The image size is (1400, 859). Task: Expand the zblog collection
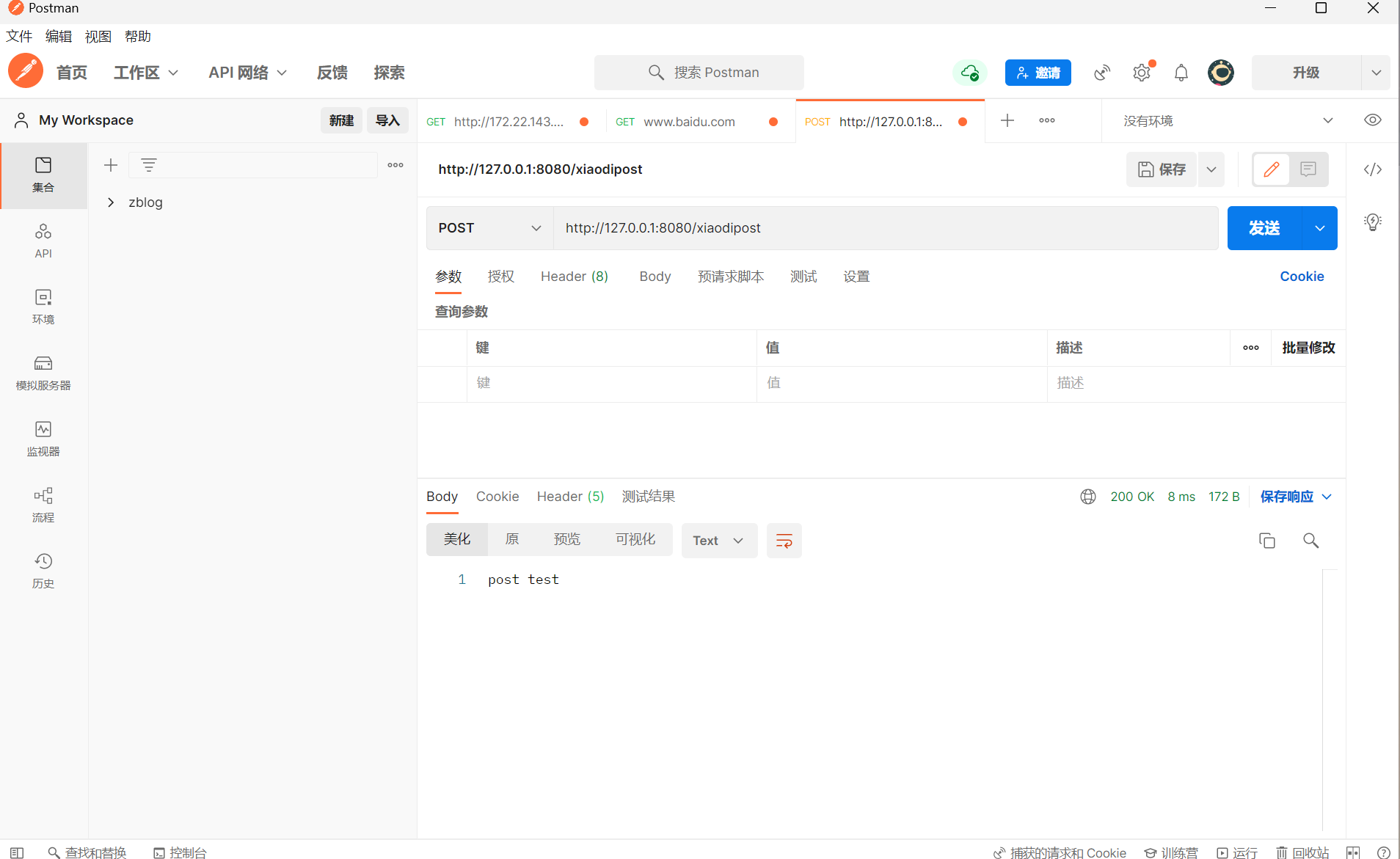pos(111,202)
